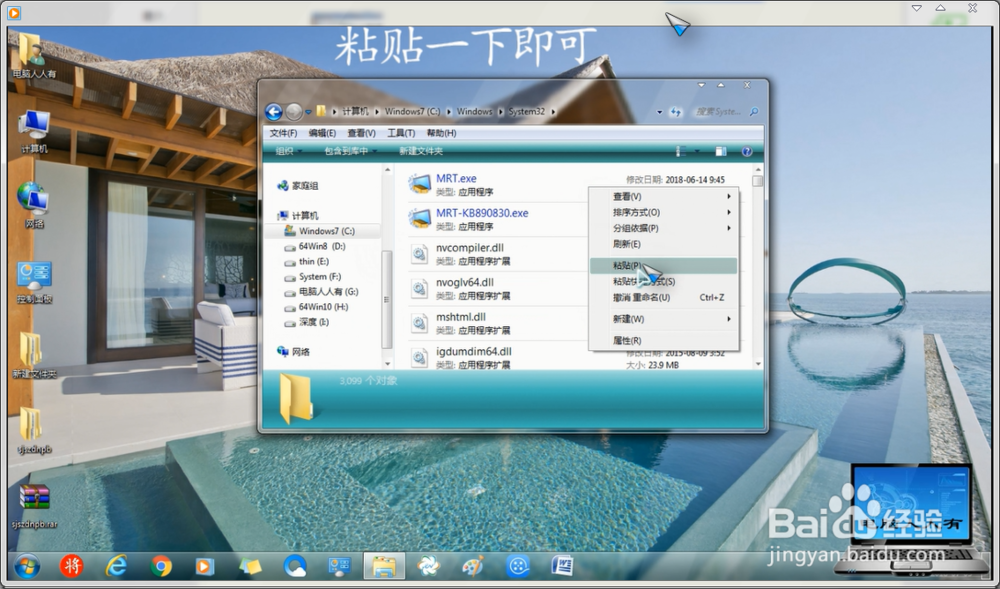Image resolution: width=1000 pixels, height=589 pixels.
Task: Click the Windows7 (C:) breadcrumb segment
Action: coord(412,112)
